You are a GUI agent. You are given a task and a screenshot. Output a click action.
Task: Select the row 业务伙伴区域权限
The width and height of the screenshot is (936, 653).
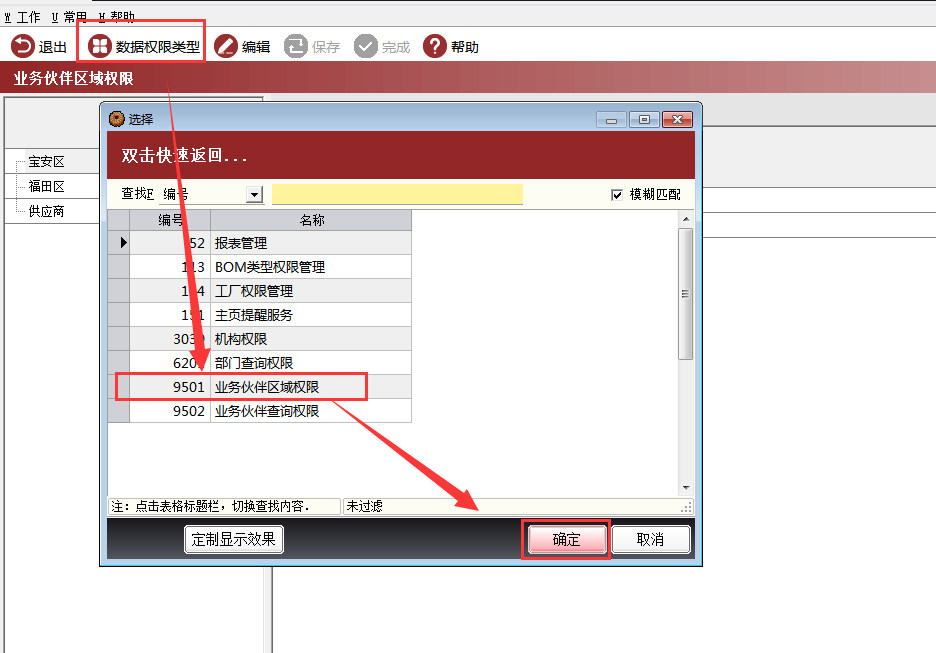[x=260, y=387]
